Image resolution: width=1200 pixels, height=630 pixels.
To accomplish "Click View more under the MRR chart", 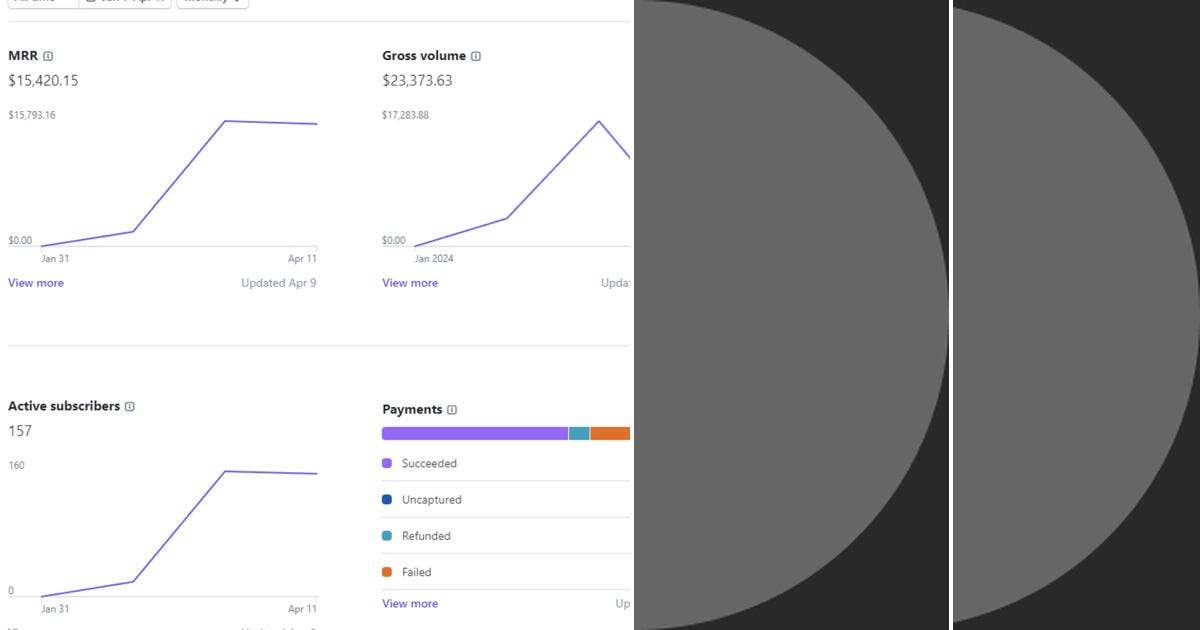I will click(x=35, y=283).
